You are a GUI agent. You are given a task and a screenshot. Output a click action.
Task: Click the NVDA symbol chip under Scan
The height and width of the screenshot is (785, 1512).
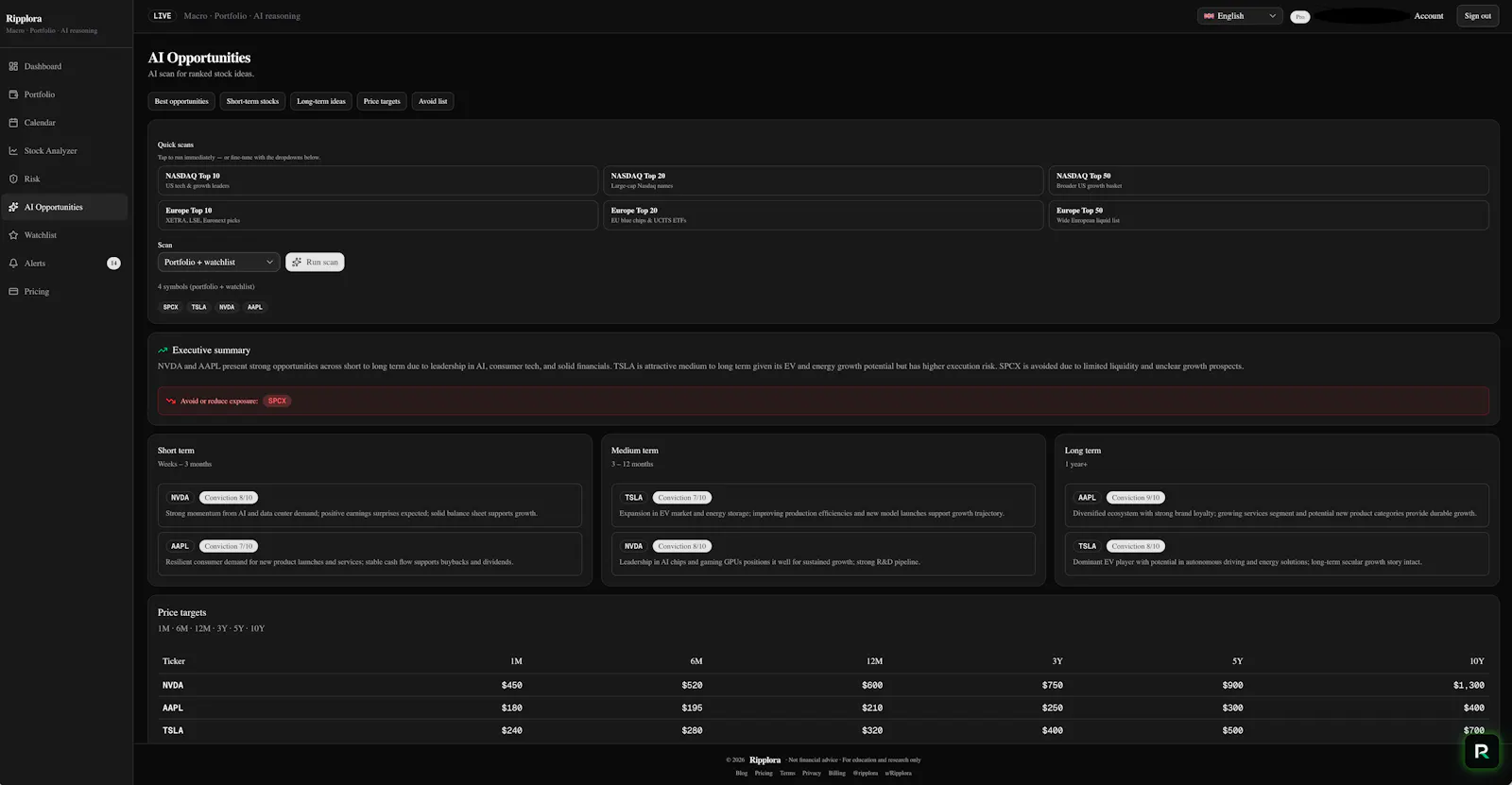pos(227,307)
